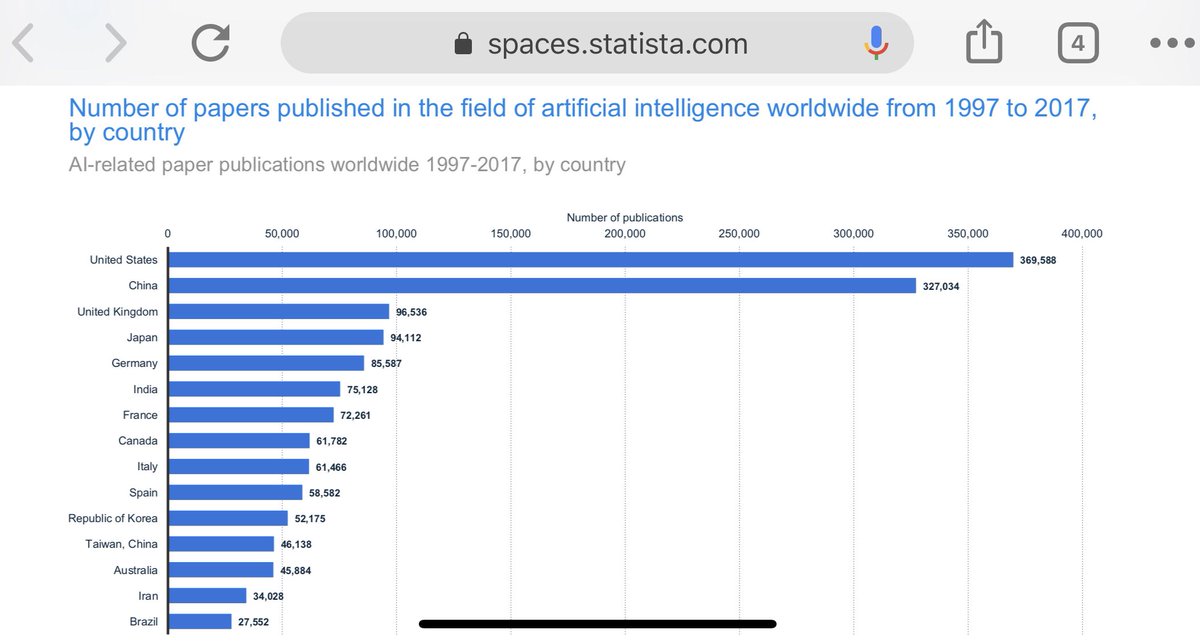This screenshot has width=1200, height=642.
Task: Click the Brazil bar showing 27,552
Action: [200, 621]
